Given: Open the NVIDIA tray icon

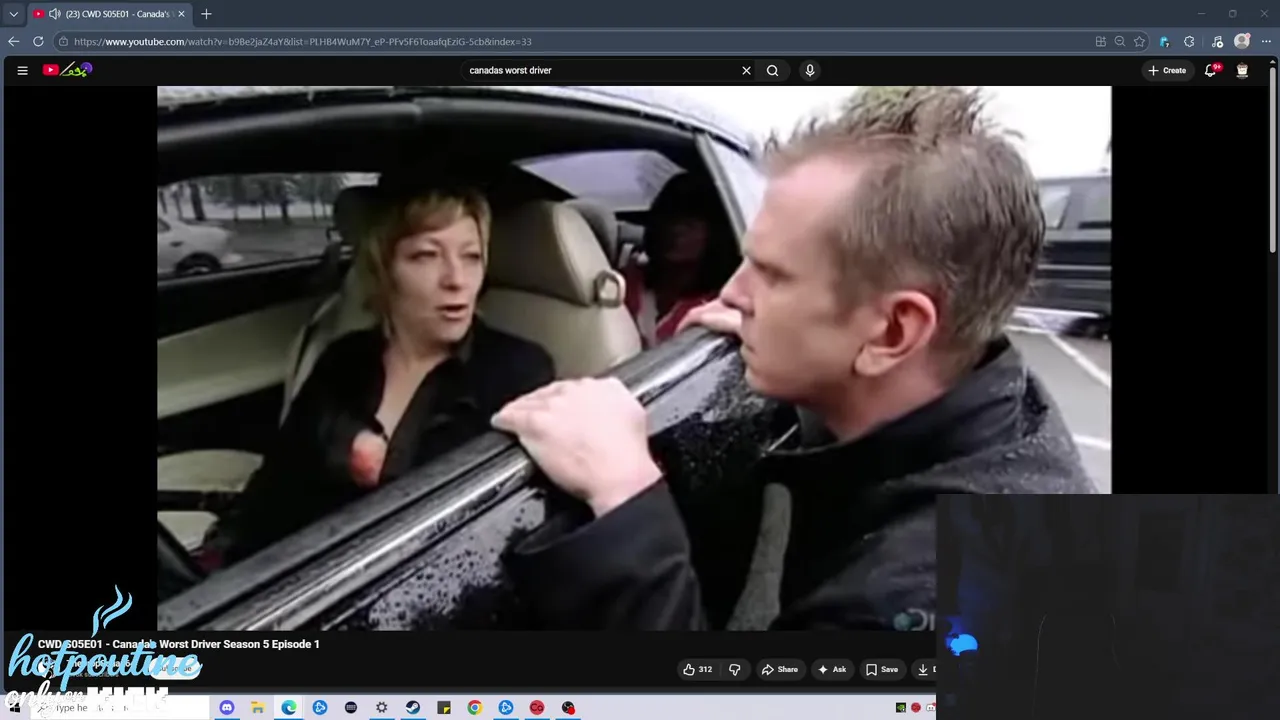Looking at the screenshot, I should [x=901, y=708].
